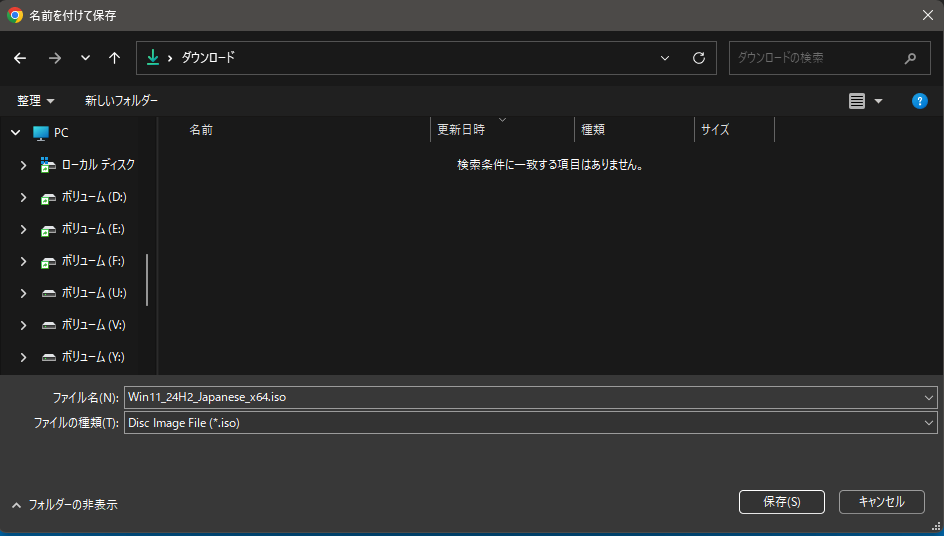
Task: Expand ボリューム (F:) node
Action: pyautogui.click(x=23, y=261)
